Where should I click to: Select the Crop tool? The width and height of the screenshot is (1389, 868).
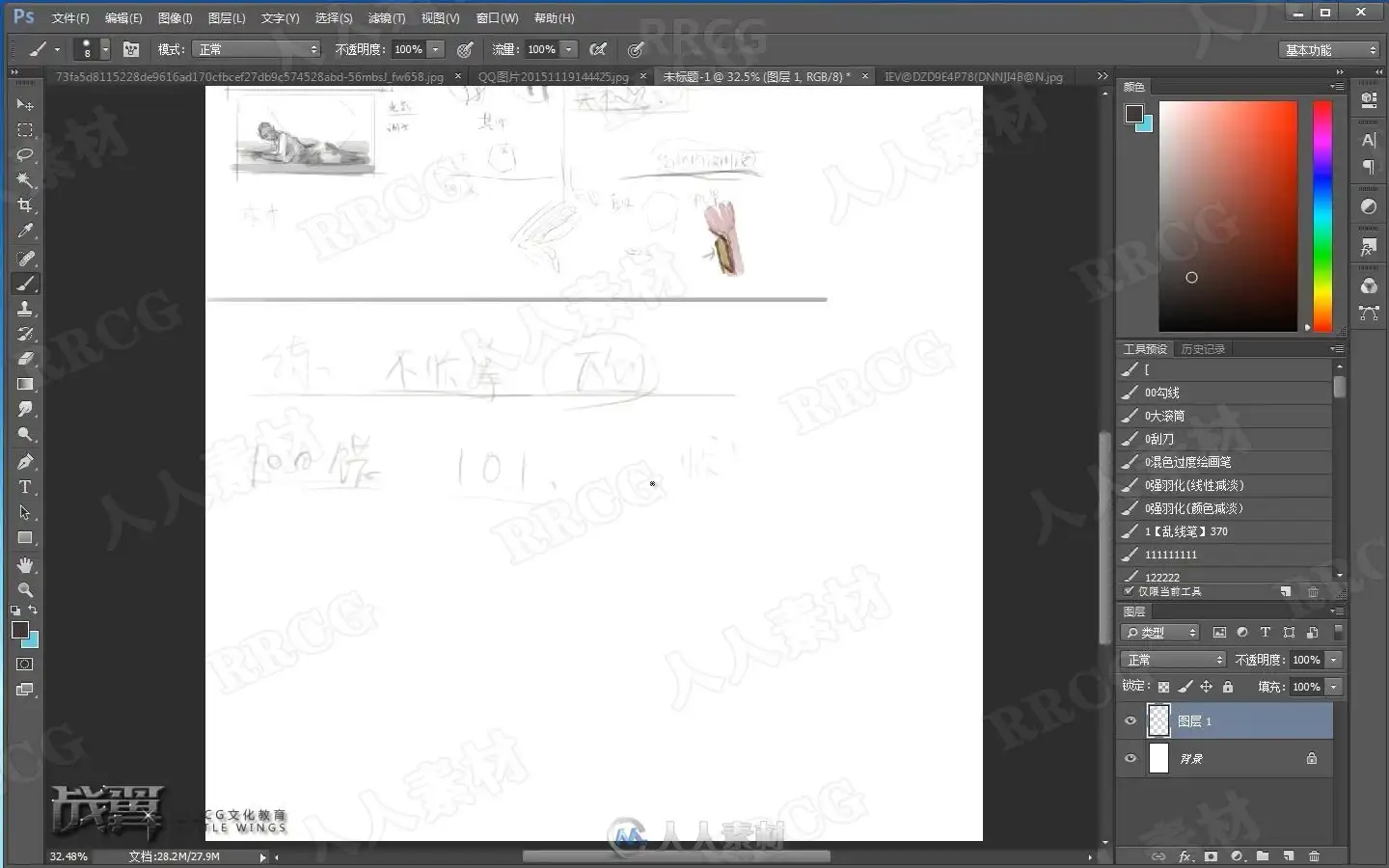pos(25,204)
